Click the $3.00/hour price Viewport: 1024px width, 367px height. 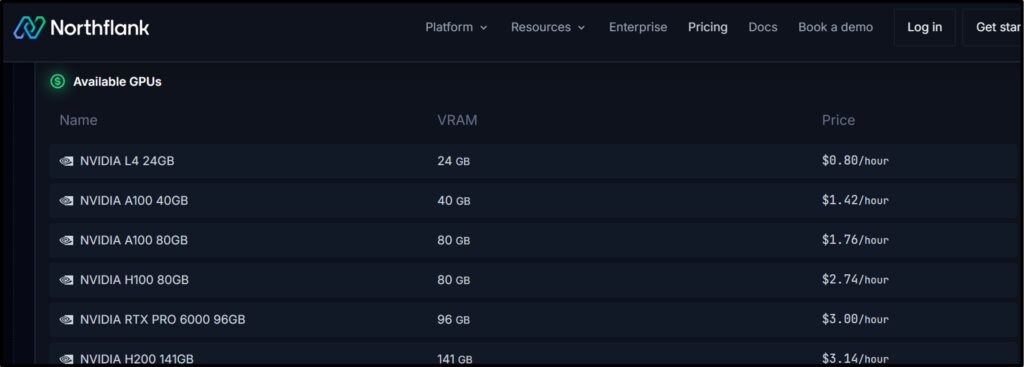tap(856, 320)
